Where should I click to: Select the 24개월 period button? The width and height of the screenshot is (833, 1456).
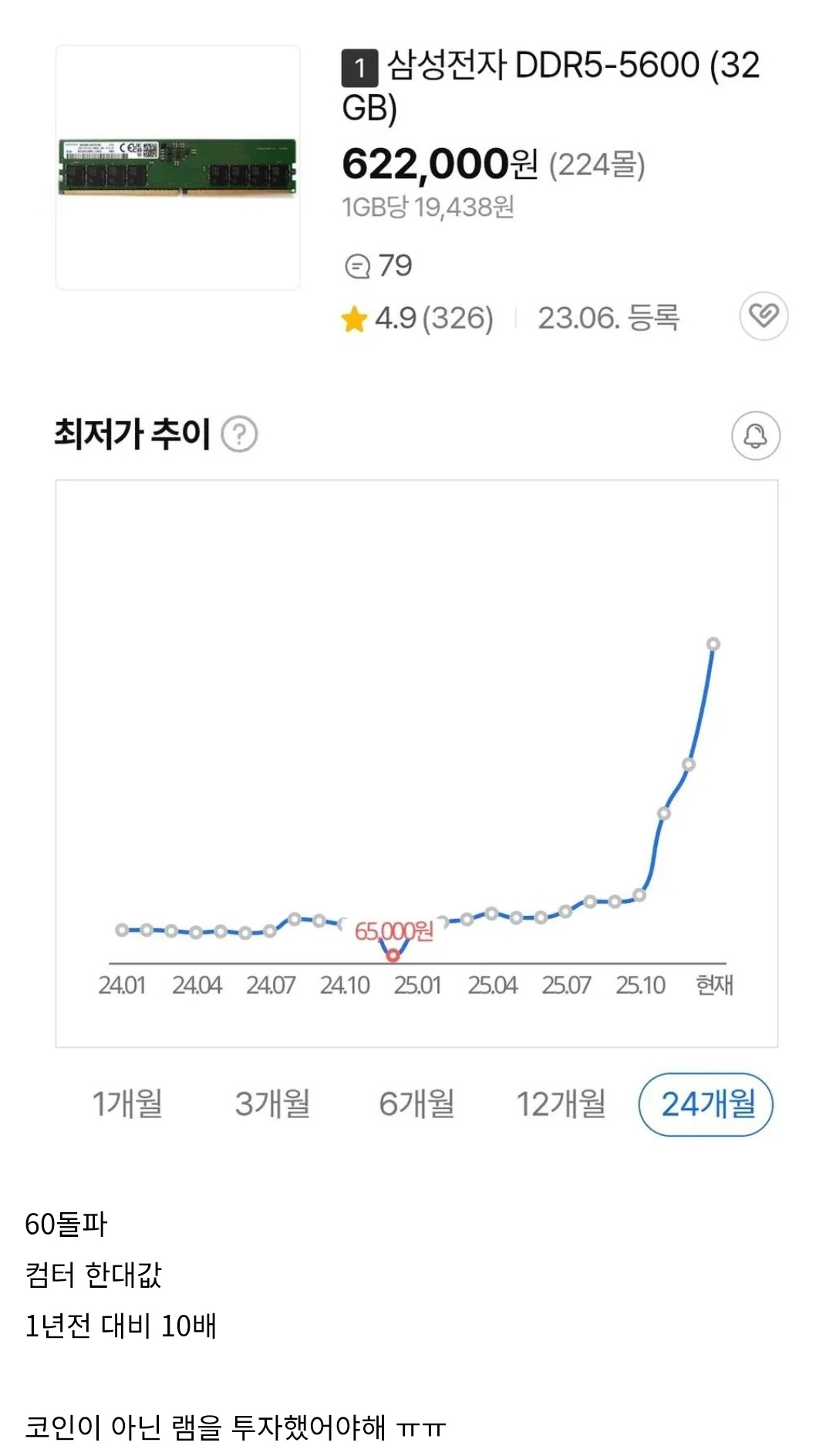(707, 1104)
